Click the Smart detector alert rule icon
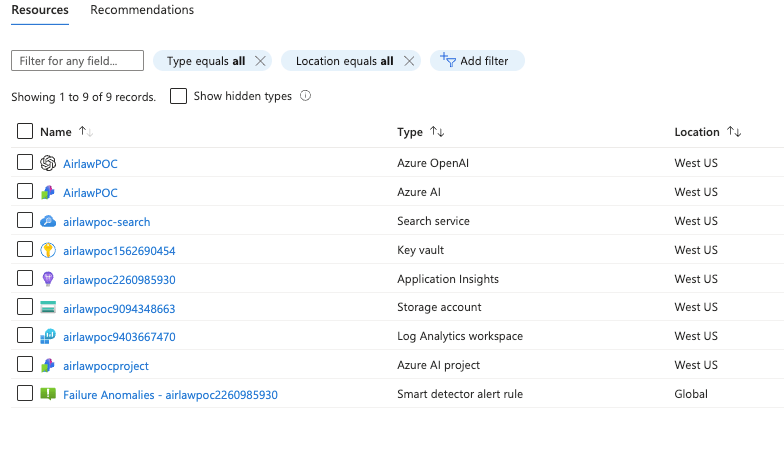784x449 pixels. pos(48,395)
